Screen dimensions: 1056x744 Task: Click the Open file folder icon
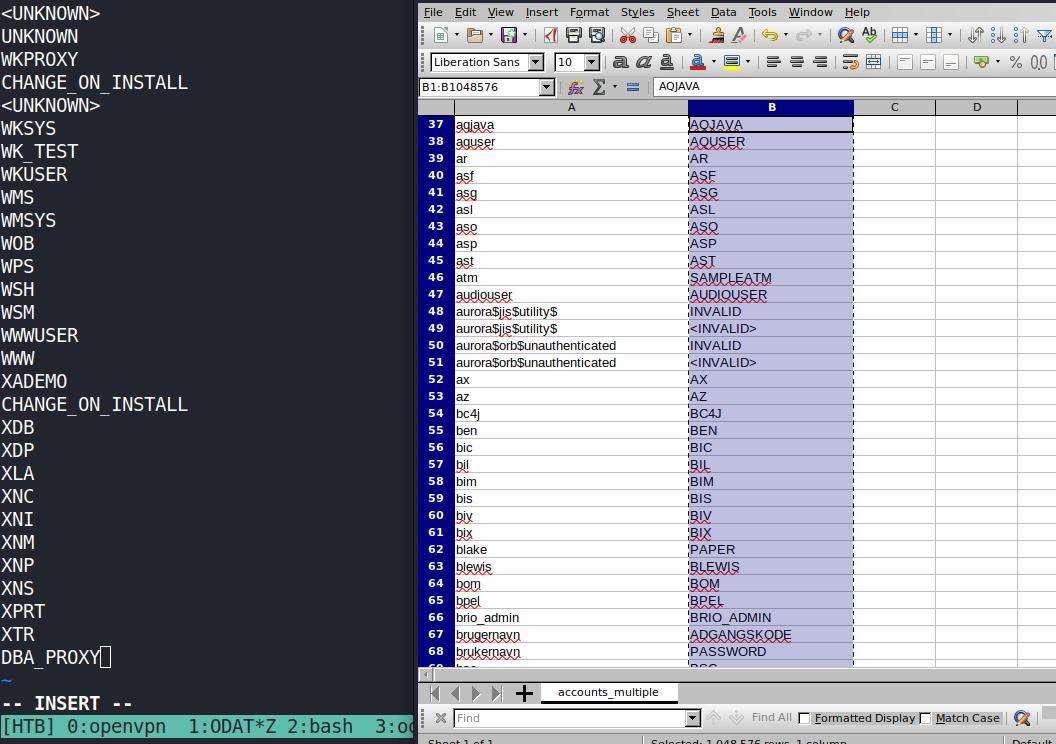(x=475, y=35)
